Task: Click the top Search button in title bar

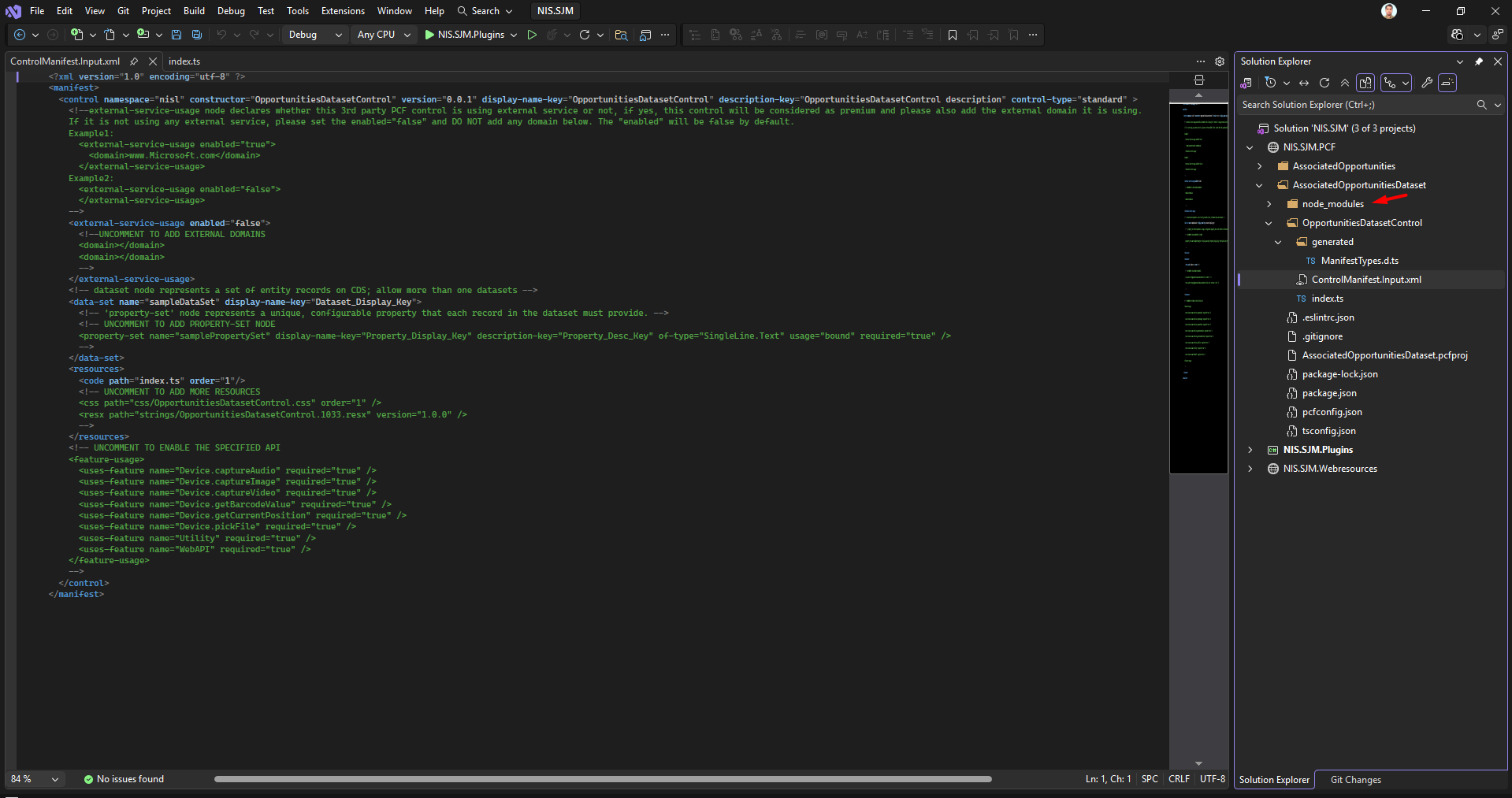Action: point(485,11)
